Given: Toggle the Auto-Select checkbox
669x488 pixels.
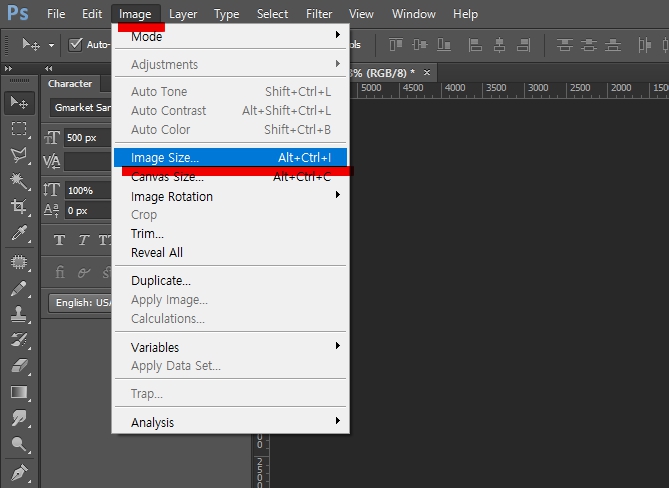Looking at the screenshot, I should click(75, 44).
